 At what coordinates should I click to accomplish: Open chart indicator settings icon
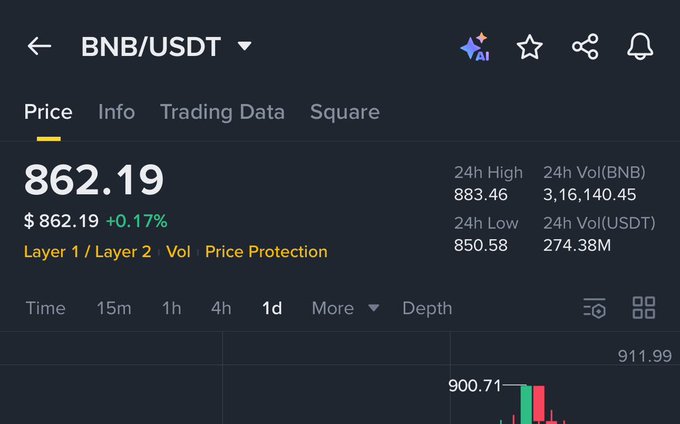pos(594,308)
